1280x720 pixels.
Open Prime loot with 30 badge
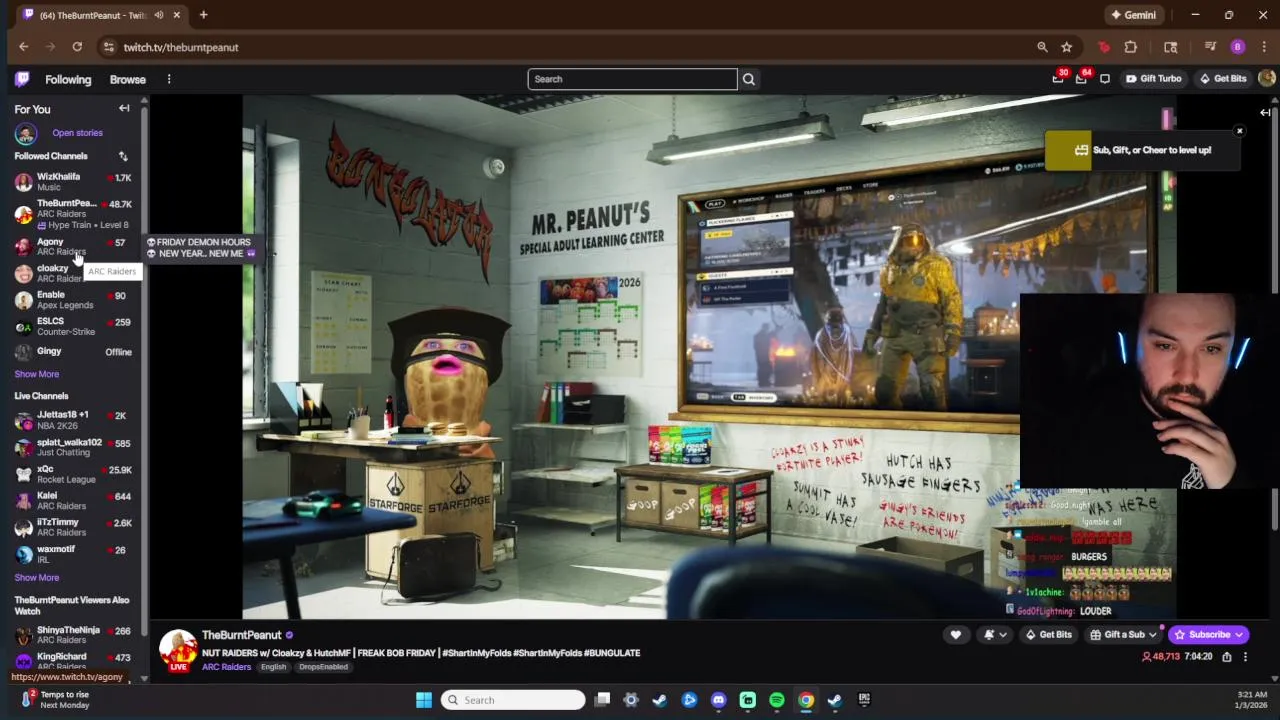click(x=1058, y=78)
